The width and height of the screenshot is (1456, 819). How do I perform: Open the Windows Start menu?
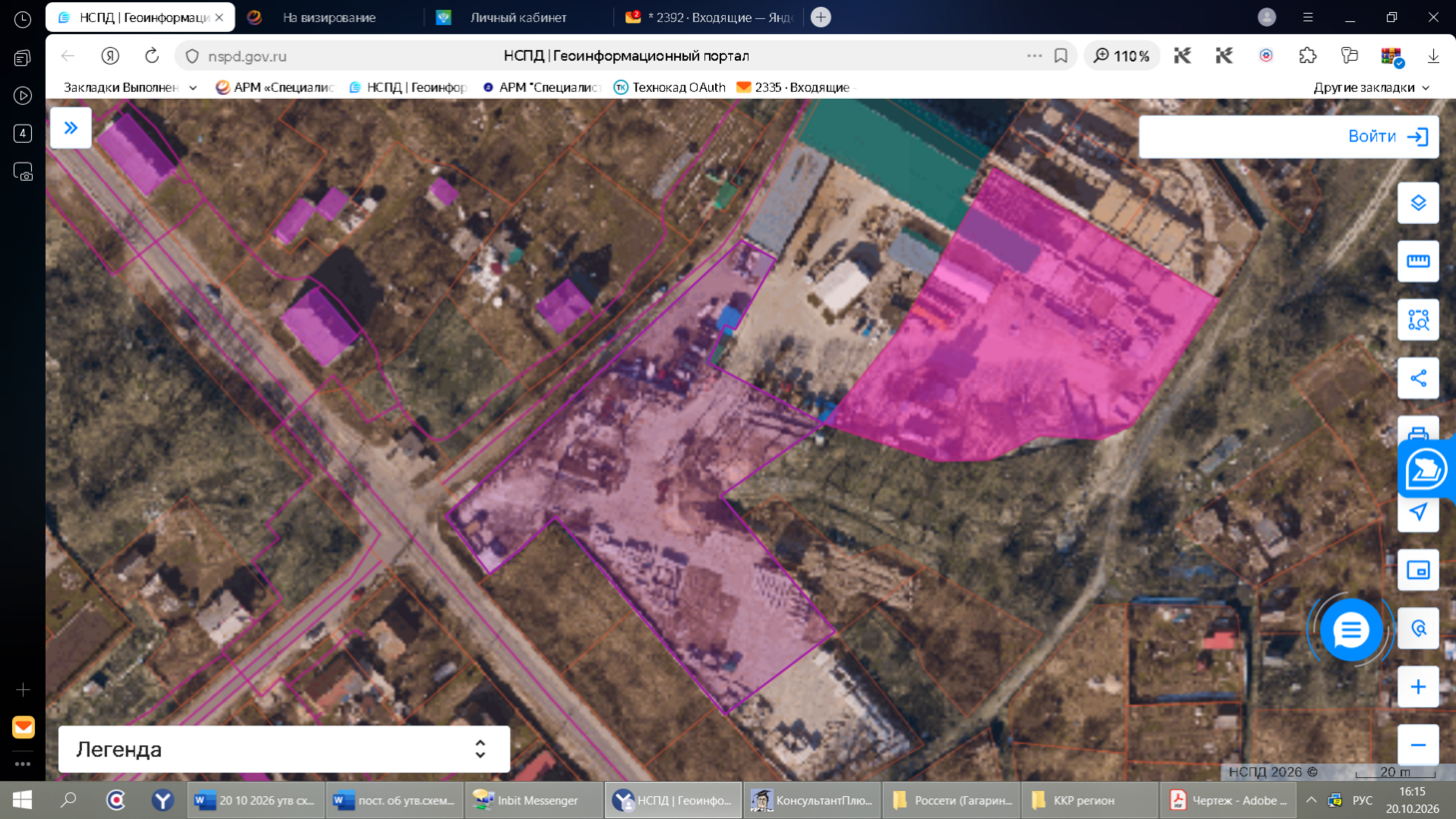[22, 800]
